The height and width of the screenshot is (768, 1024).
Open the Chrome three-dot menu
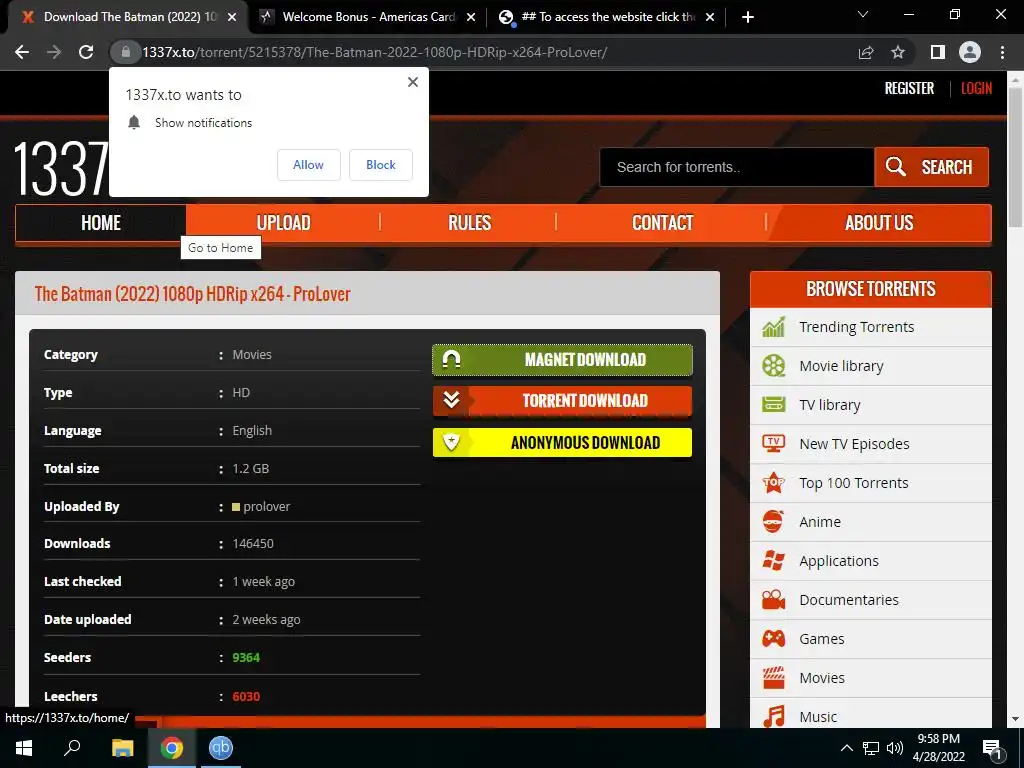click(x=1002, y=52)
